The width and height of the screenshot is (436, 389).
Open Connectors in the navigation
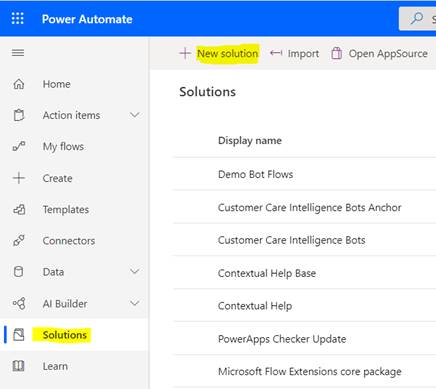click(x=69, y=241)
